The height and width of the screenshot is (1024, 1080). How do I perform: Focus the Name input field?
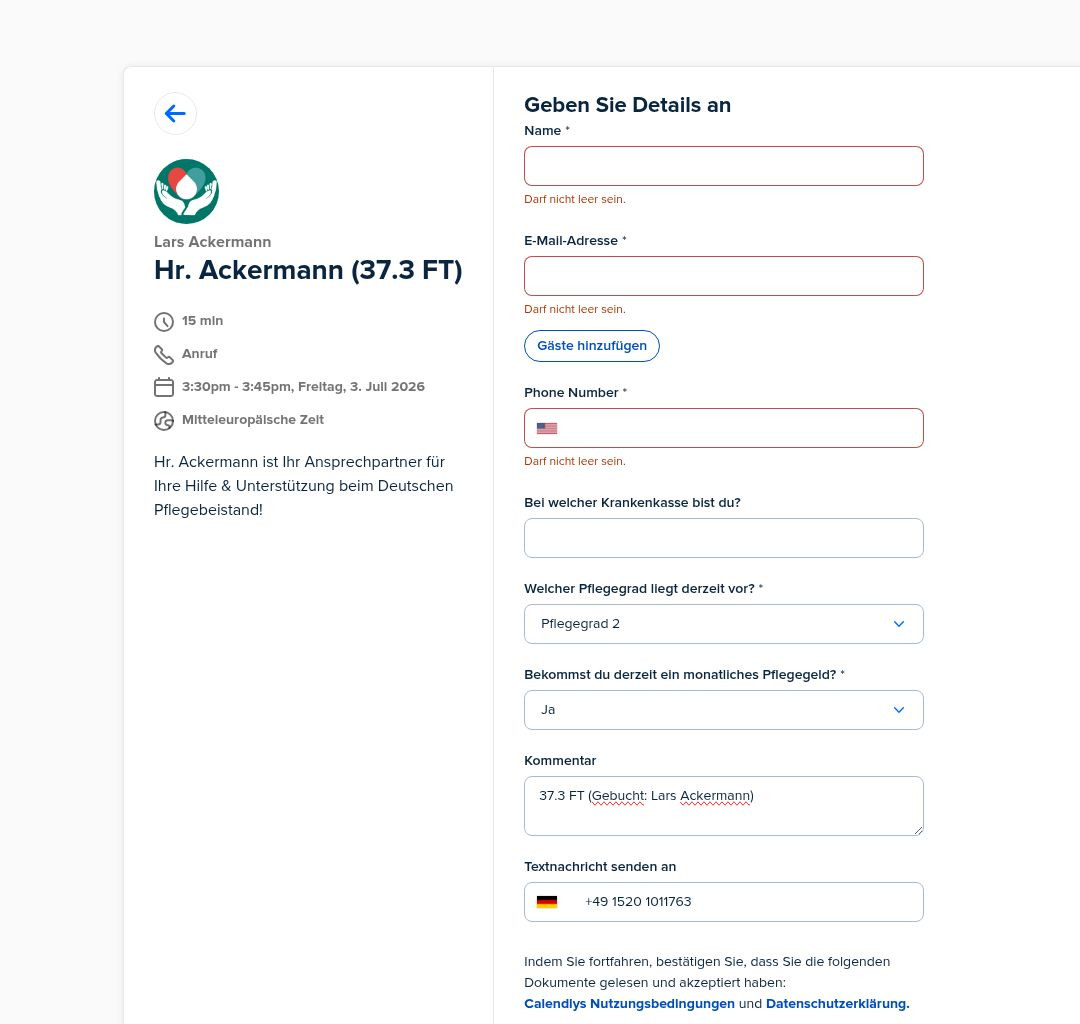click(x=724, y=166)
